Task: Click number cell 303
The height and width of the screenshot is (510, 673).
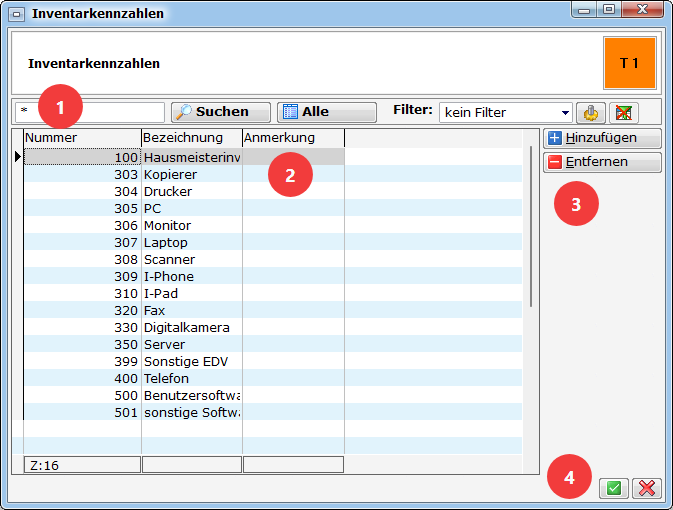Action: click(82, 174)
